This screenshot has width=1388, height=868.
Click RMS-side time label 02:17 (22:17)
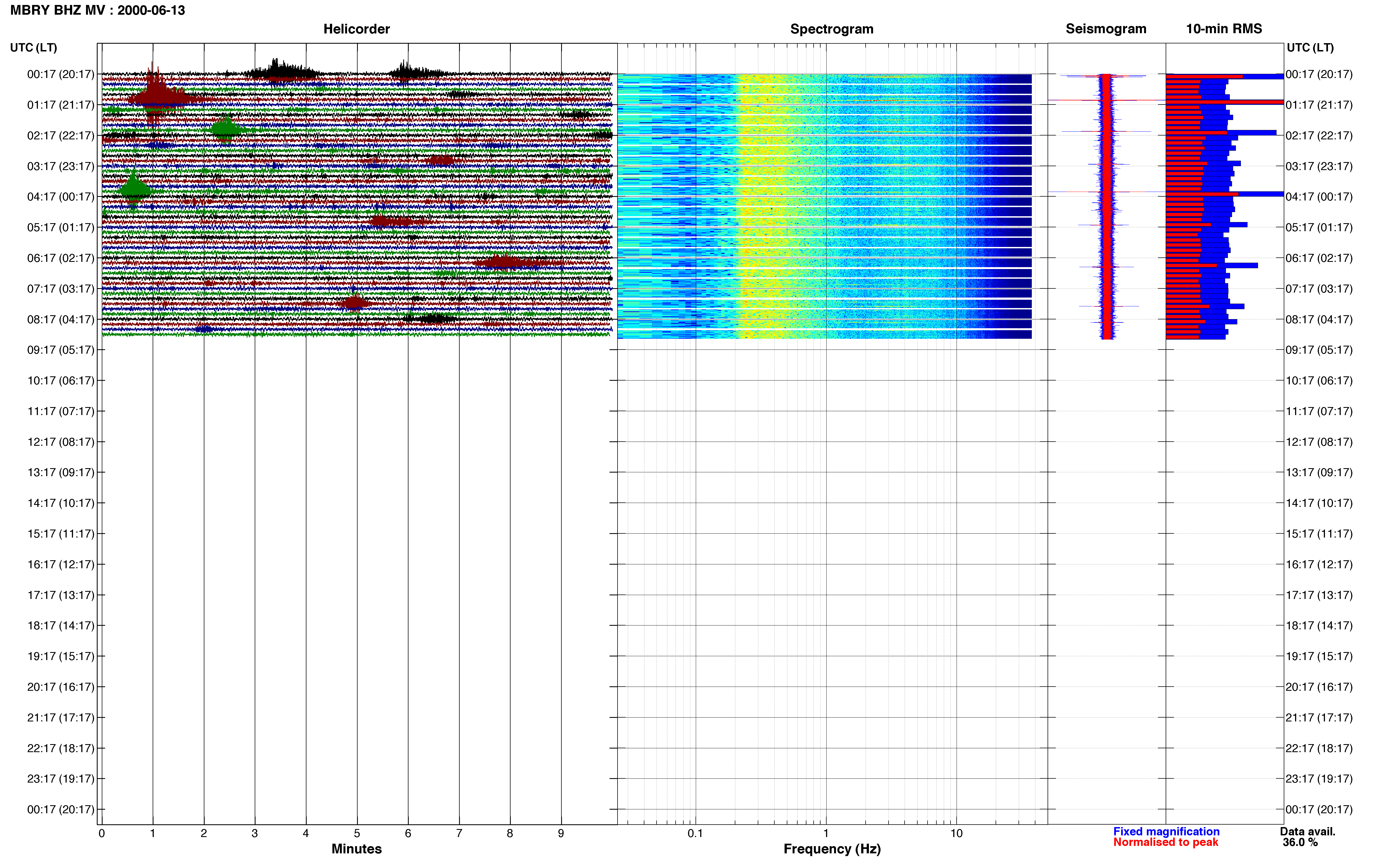point(1319,135)
